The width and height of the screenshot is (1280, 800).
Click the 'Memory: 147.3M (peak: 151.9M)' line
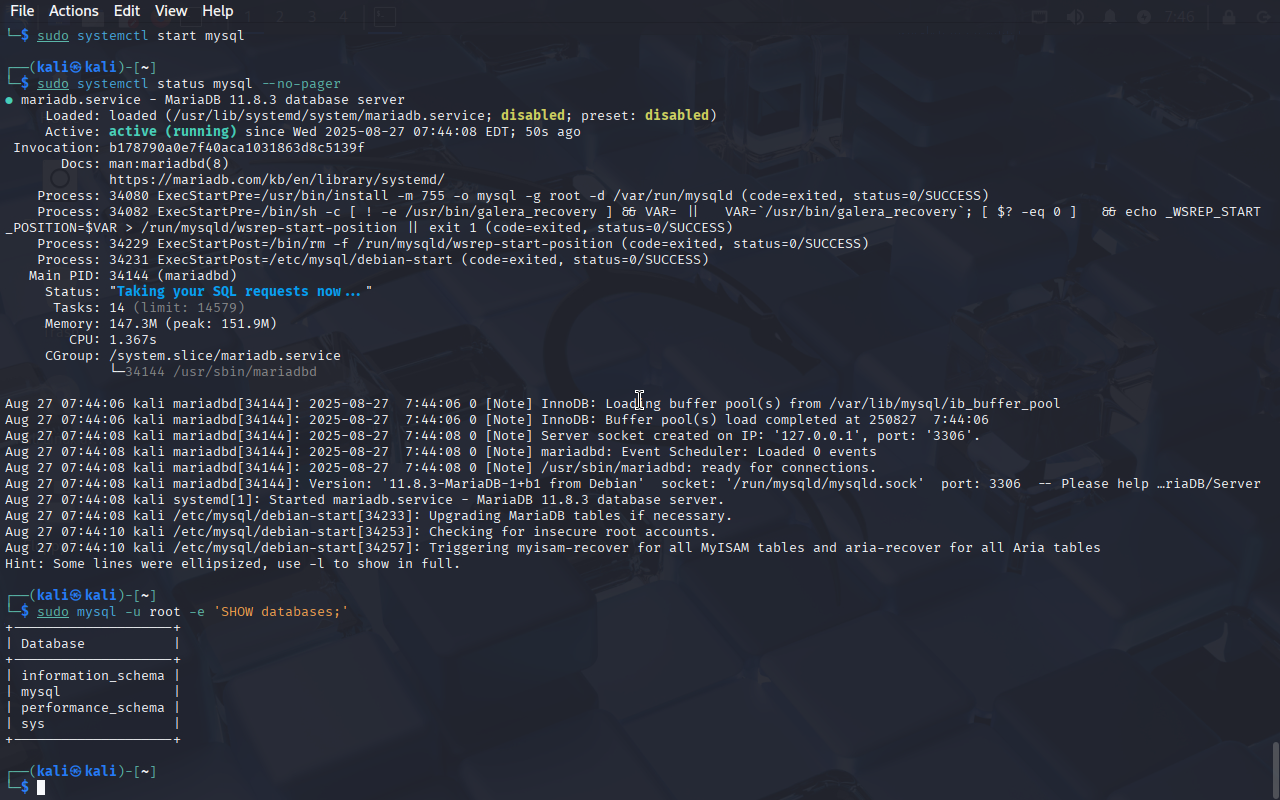point(161,324)
